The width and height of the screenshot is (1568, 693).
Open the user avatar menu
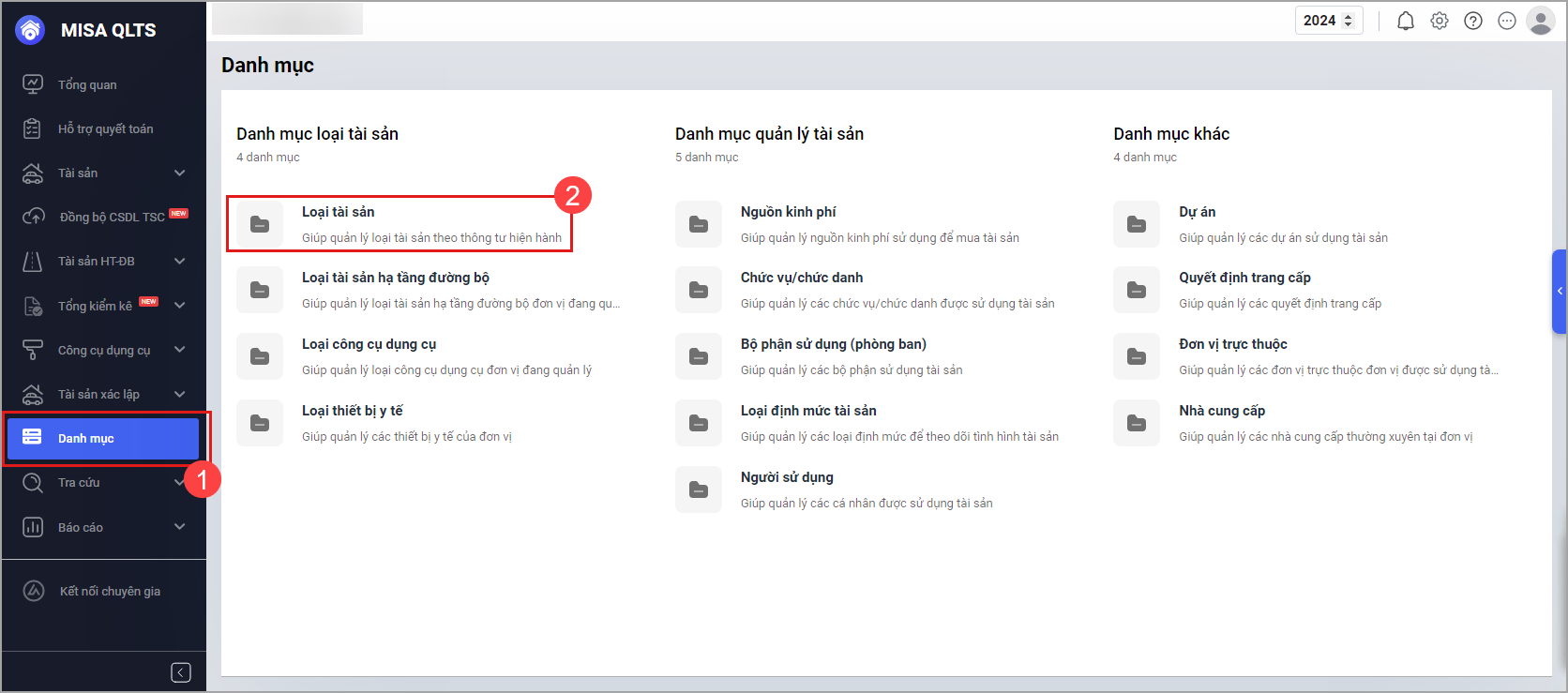[x=1541, y=21]
